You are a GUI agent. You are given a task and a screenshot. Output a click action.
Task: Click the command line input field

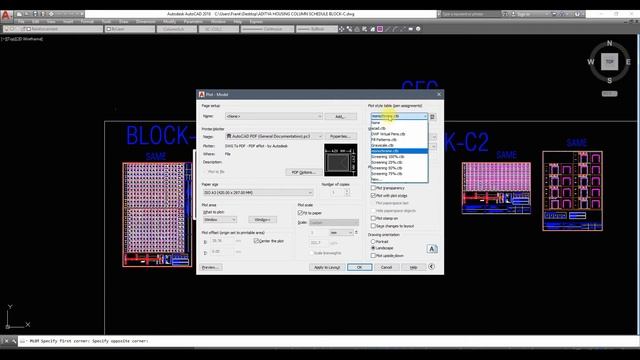point(329,341)
